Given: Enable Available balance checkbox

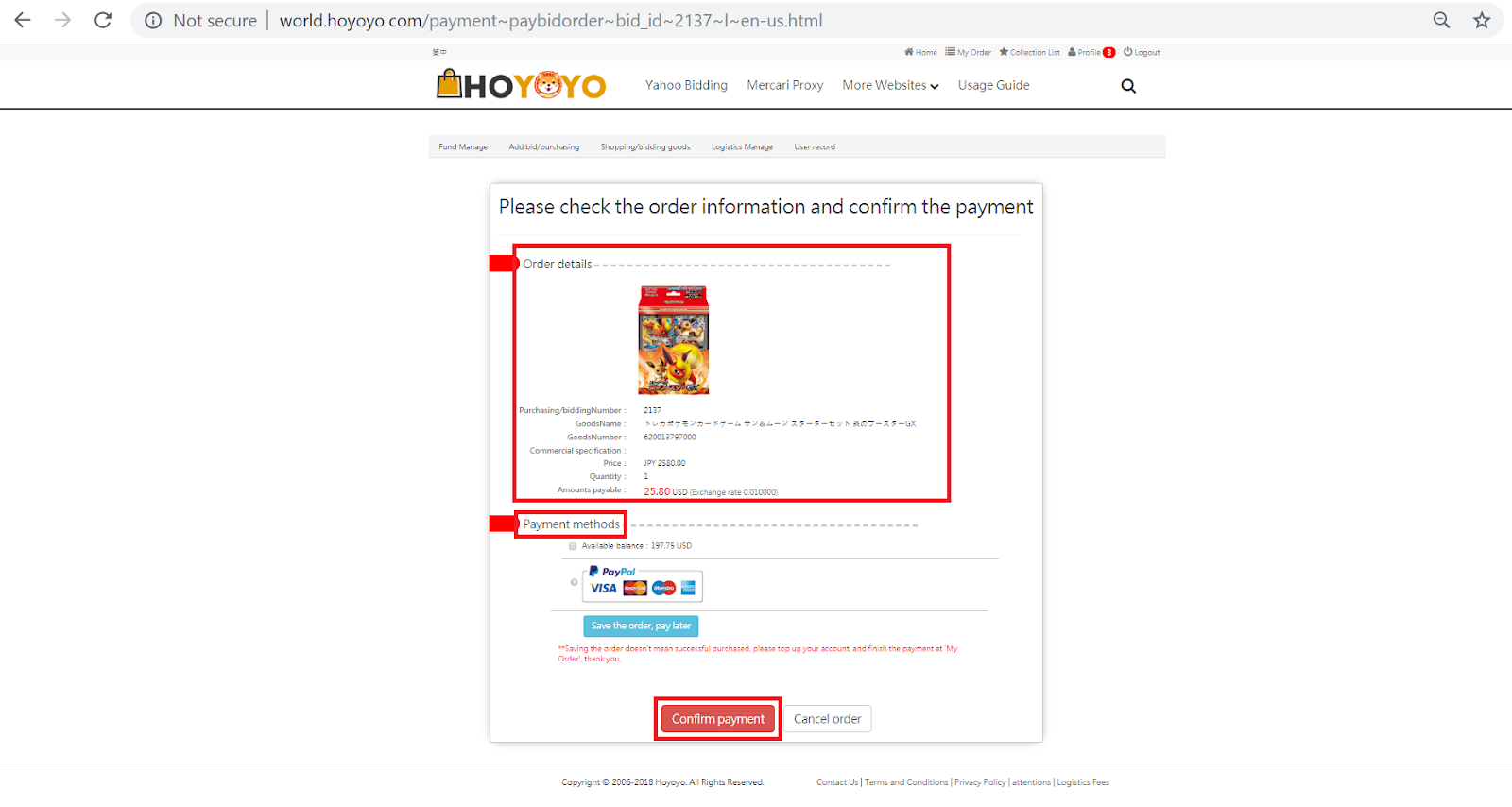Looking at the screenshot, I should (x=573, y=546).
